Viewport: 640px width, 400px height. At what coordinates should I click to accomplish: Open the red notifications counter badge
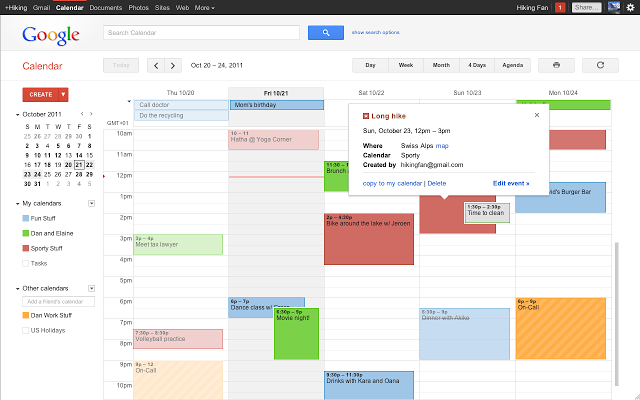560,8
